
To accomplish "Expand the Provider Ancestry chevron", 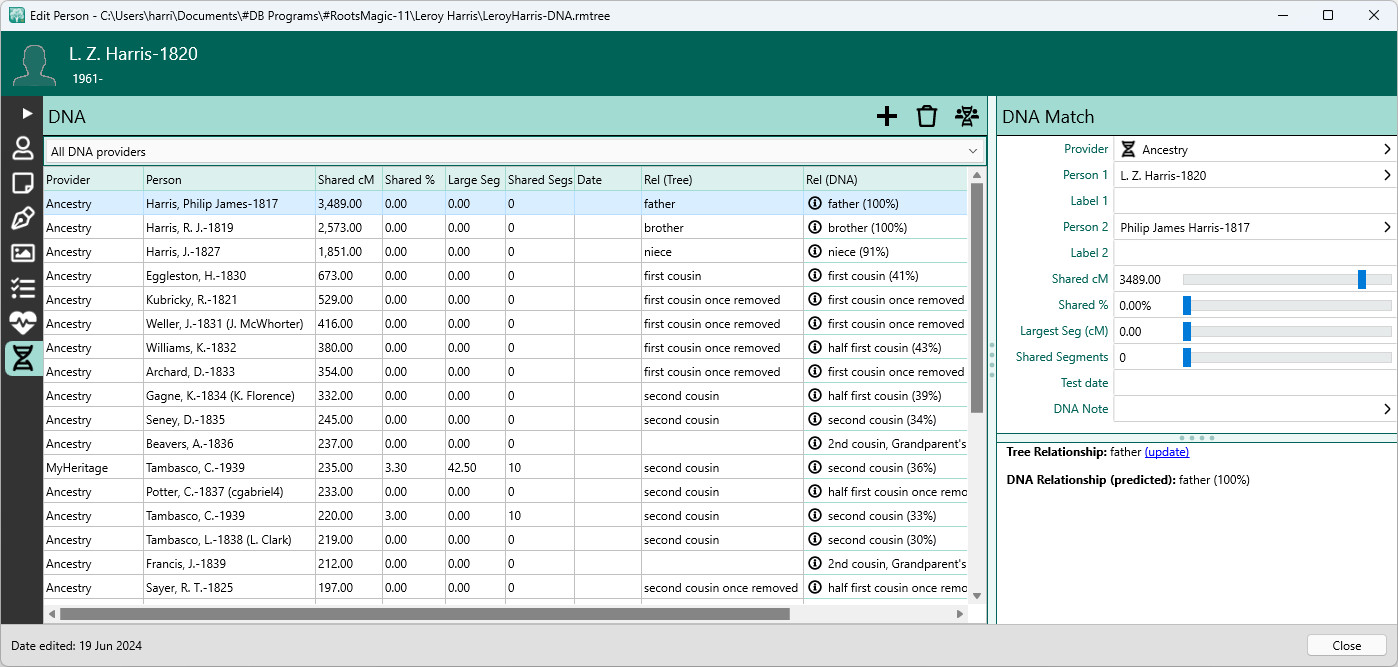I will tap(1387, 149).
